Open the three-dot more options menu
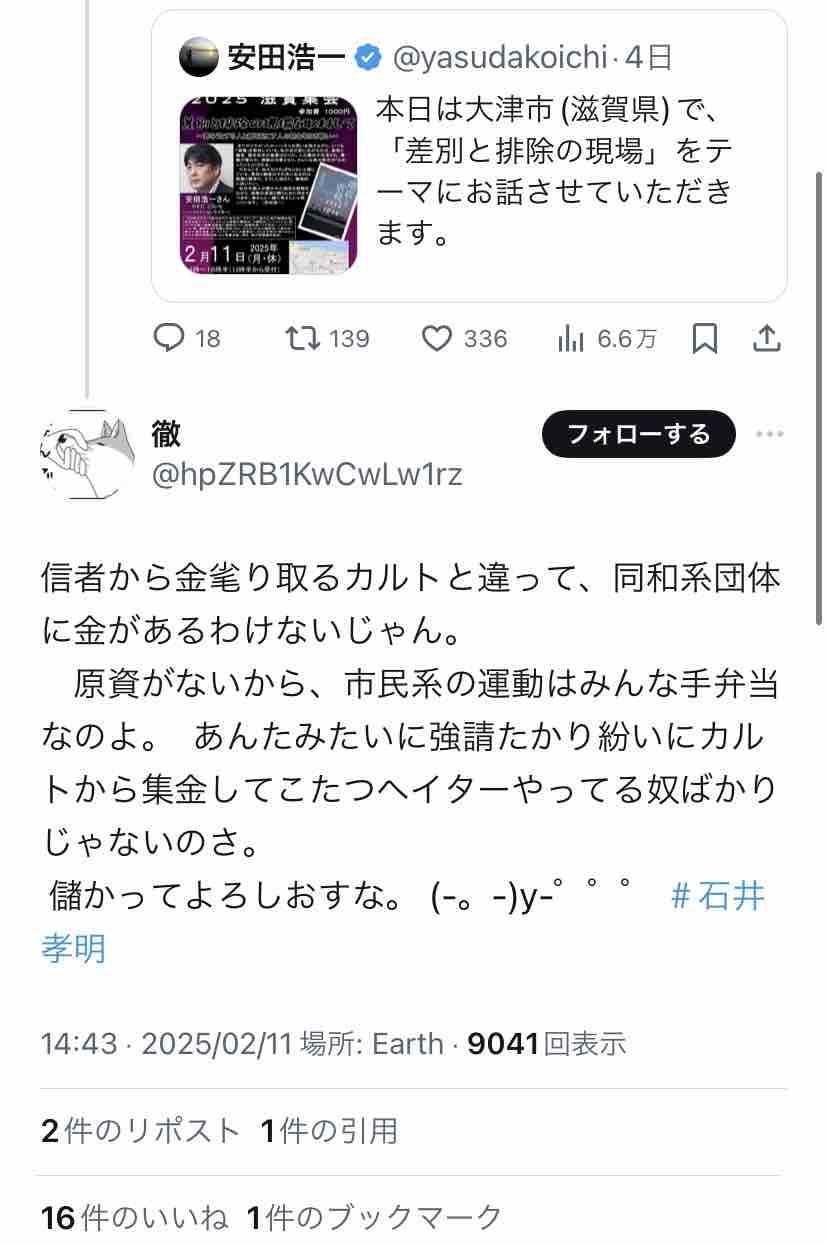This screenshot has width=828, height=1245. [x=769, y=435]
